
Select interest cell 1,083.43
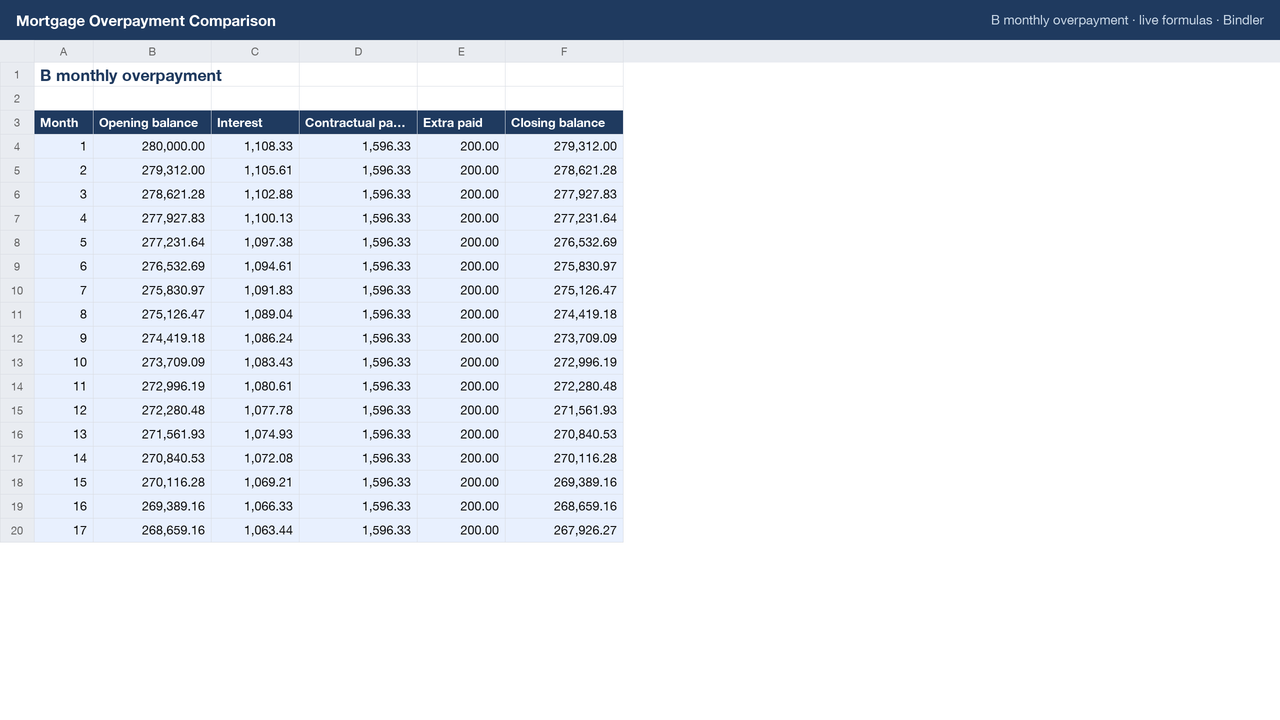pyautogui.click(x=255, y=363)
